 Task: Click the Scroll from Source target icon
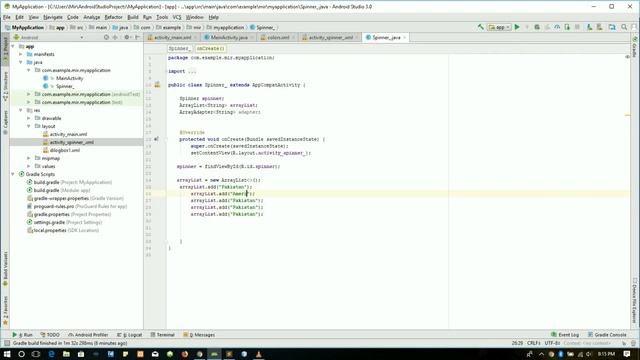point(107,37)
